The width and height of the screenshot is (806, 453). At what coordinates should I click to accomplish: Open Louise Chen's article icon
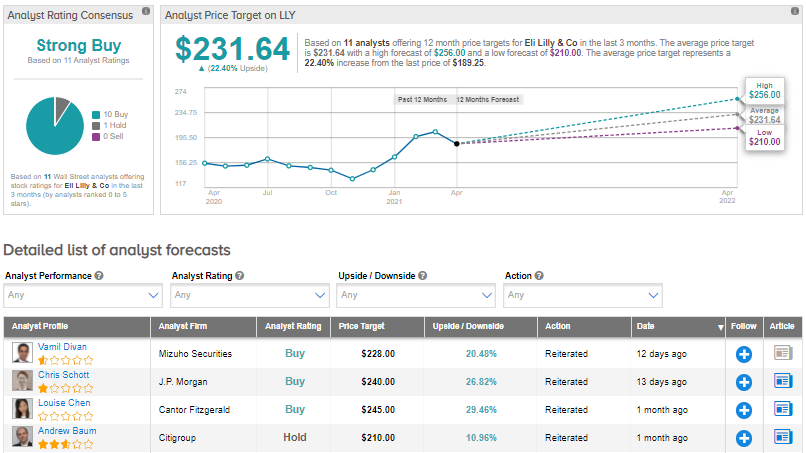coord(782,410)
